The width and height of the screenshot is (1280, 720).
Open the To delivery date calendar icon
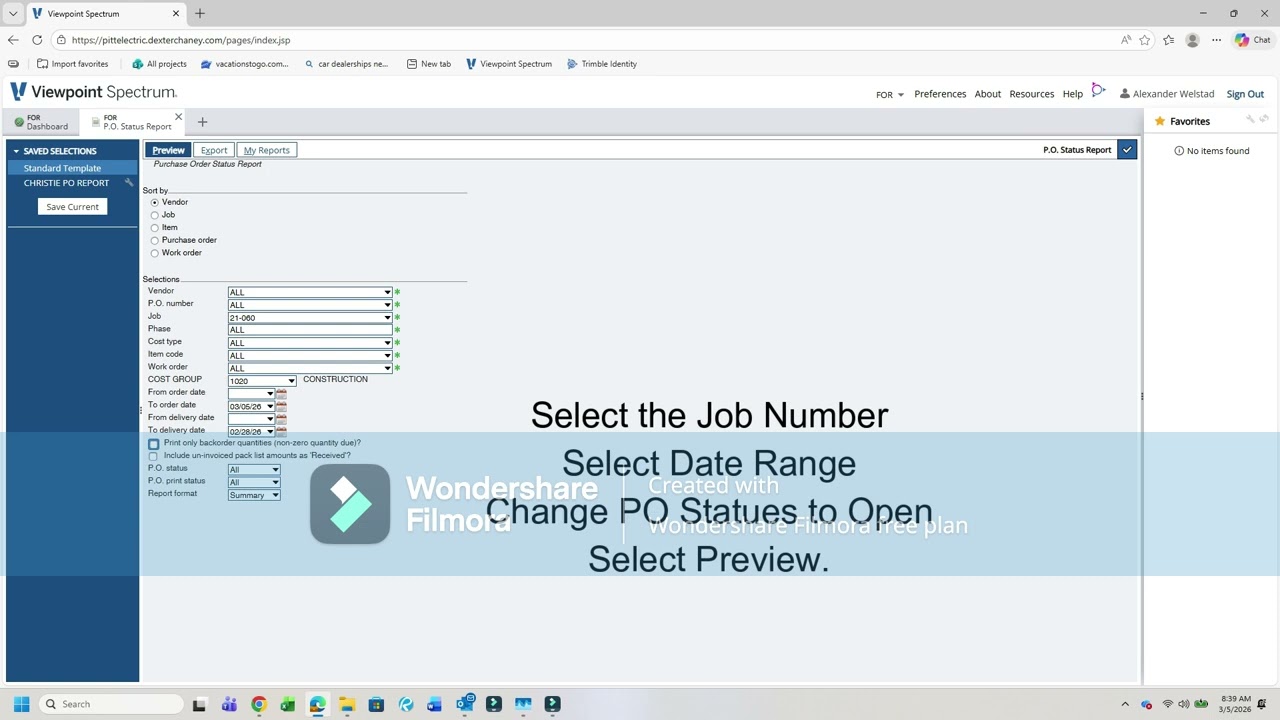click(281, 431)
